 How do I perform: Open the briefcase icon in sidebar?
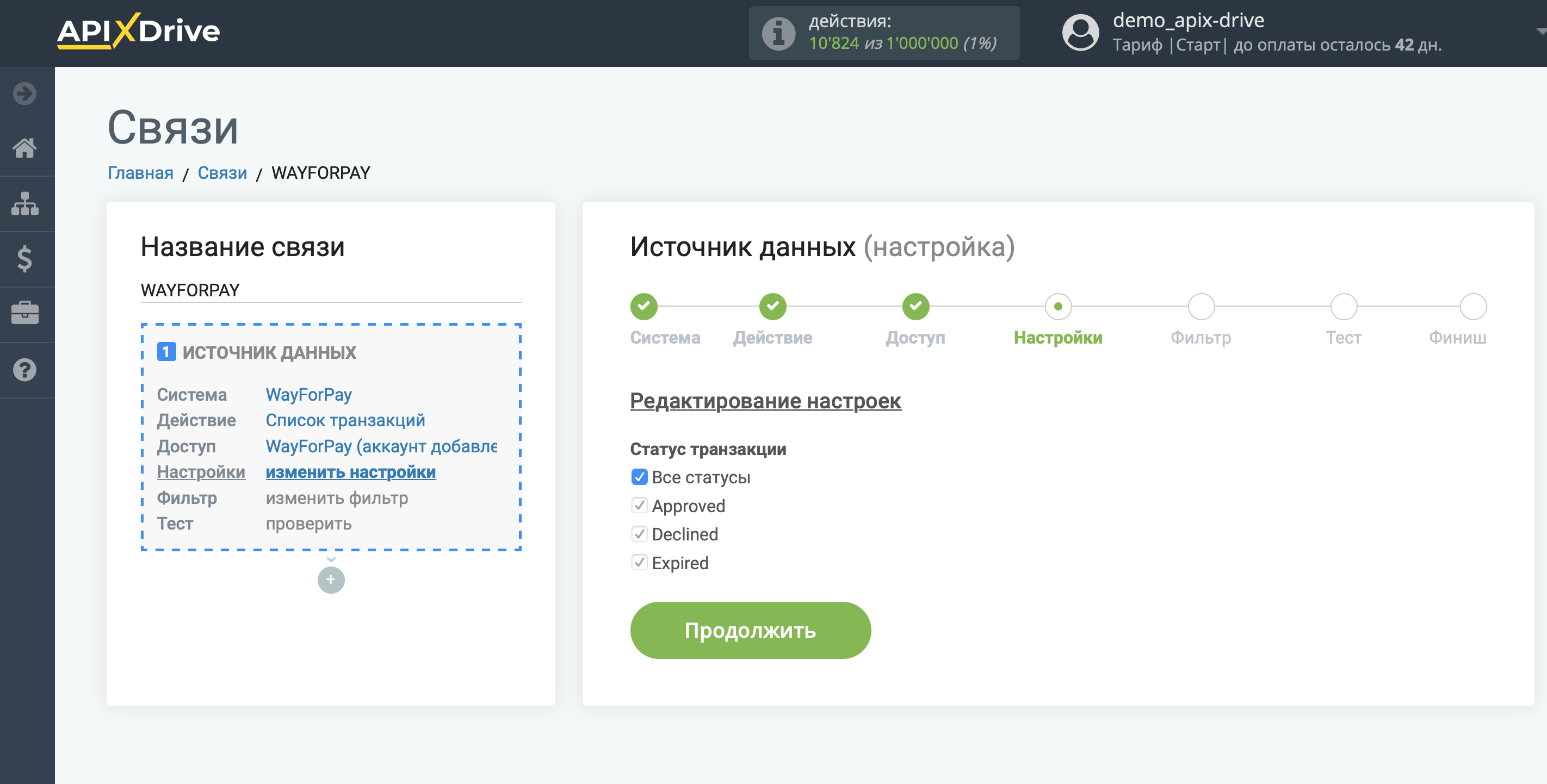(x=24, y=313)
